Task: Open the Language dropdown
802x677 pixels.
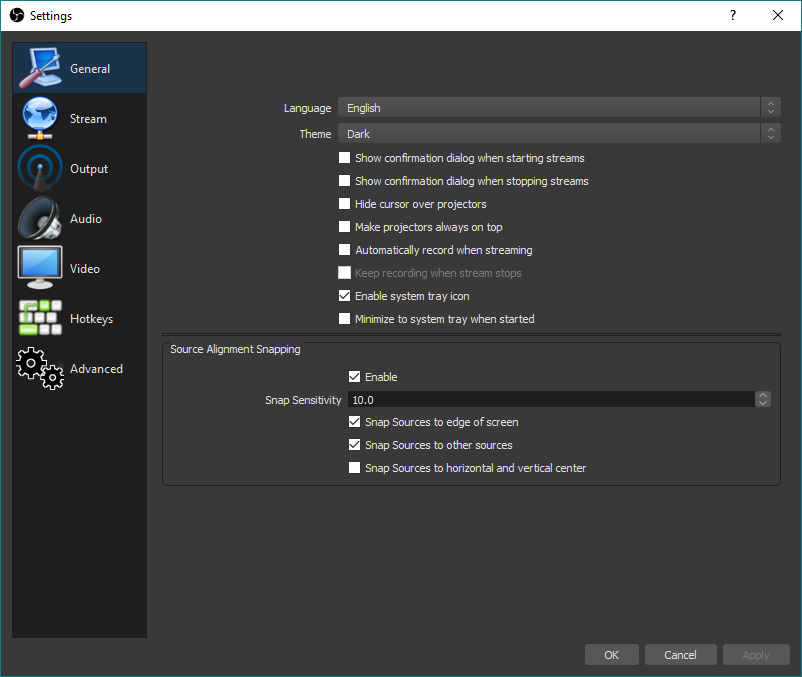Action: click(x=555, y=107)
